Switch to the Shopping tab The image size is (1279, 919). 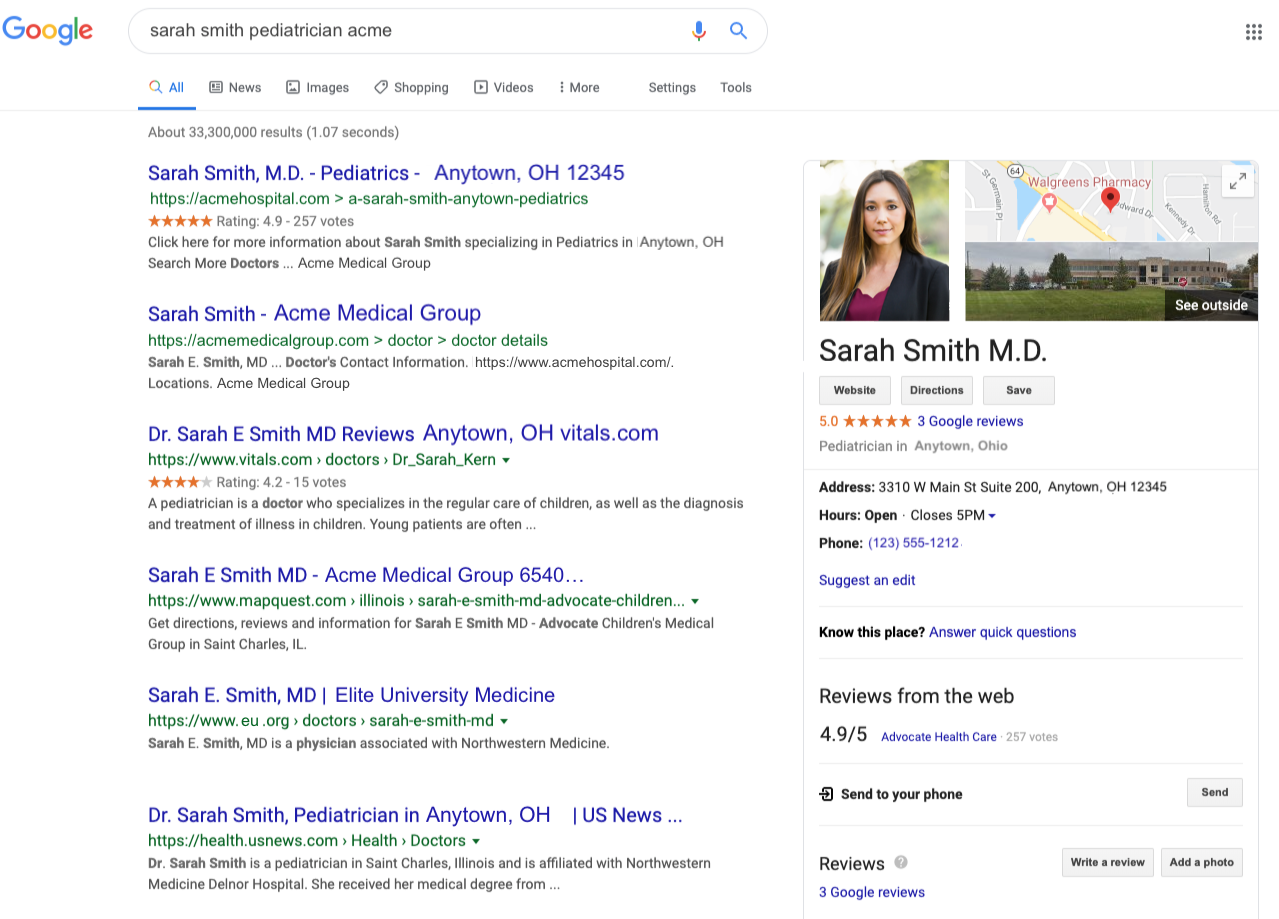click(x=411, y=88)
